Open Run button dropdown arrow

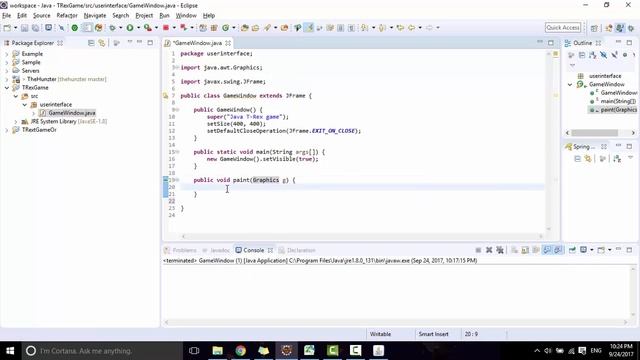click(138, 28)
